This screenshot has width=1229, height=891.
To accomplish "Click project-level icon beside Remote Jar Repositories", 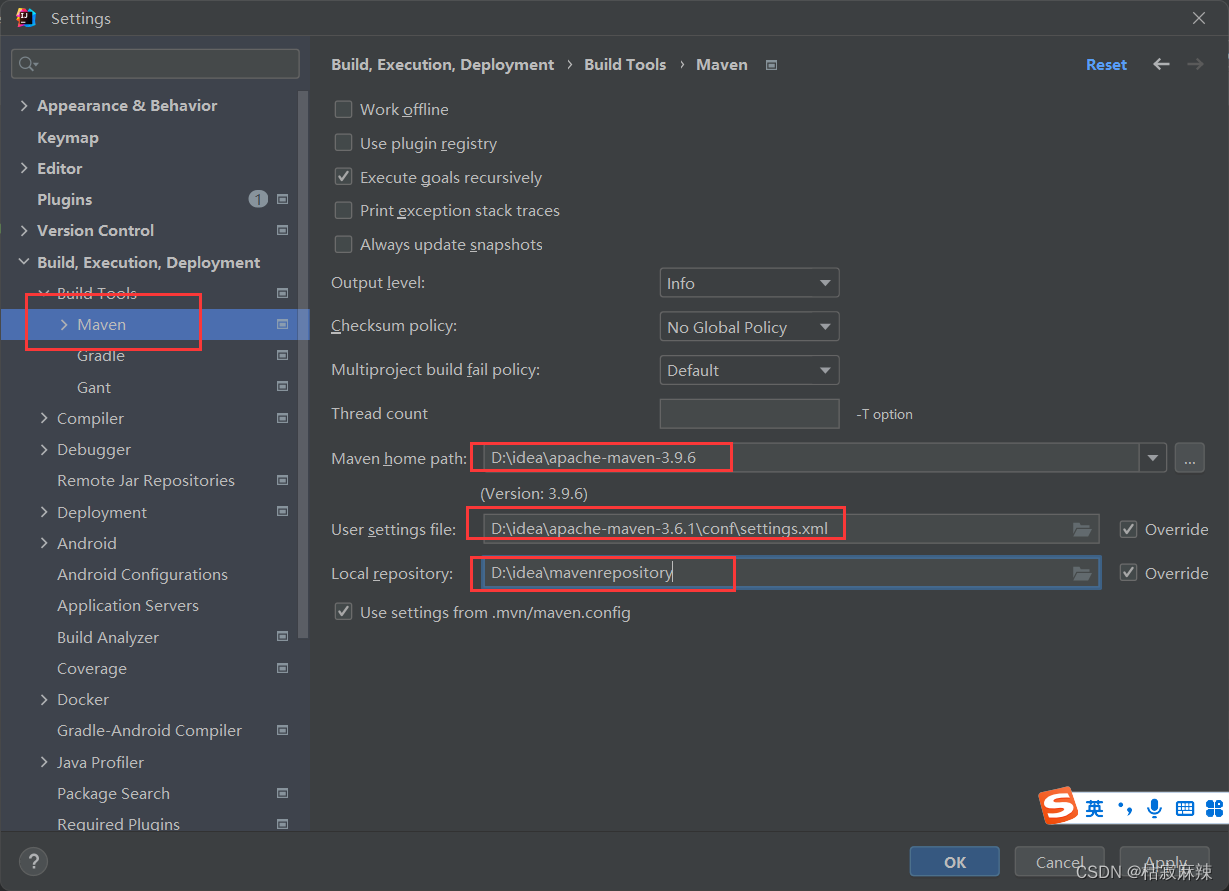I will [x=282, y=480].
